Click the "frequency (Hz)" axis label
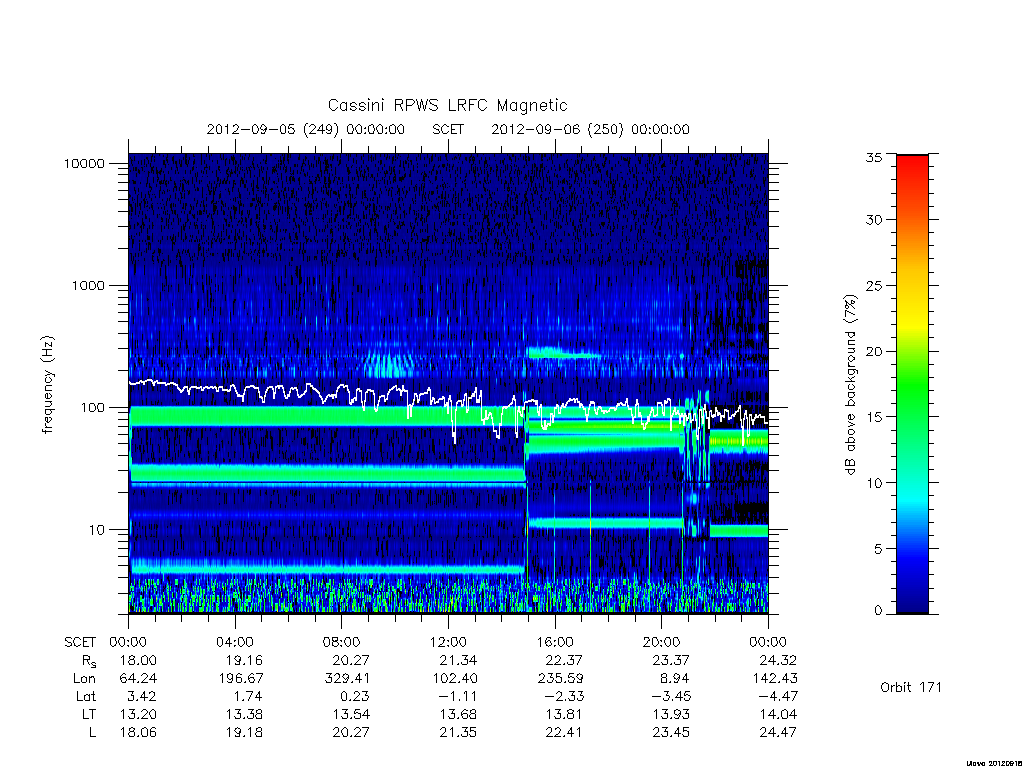Viewport: 1024px width, 768px height. coord(47,385)
